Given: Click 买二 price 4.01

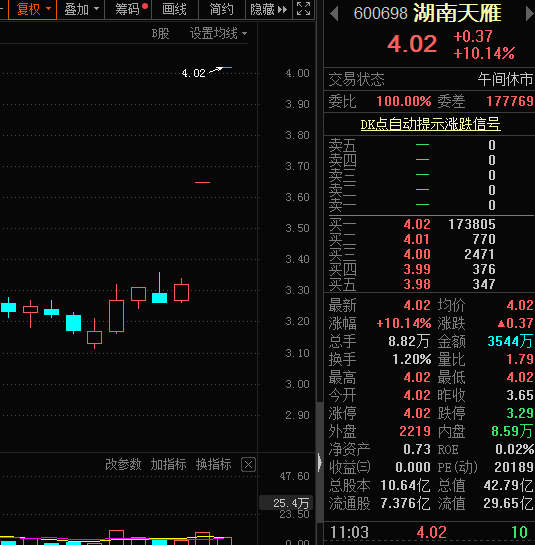Looking at the screenshot, I should 417,239.
